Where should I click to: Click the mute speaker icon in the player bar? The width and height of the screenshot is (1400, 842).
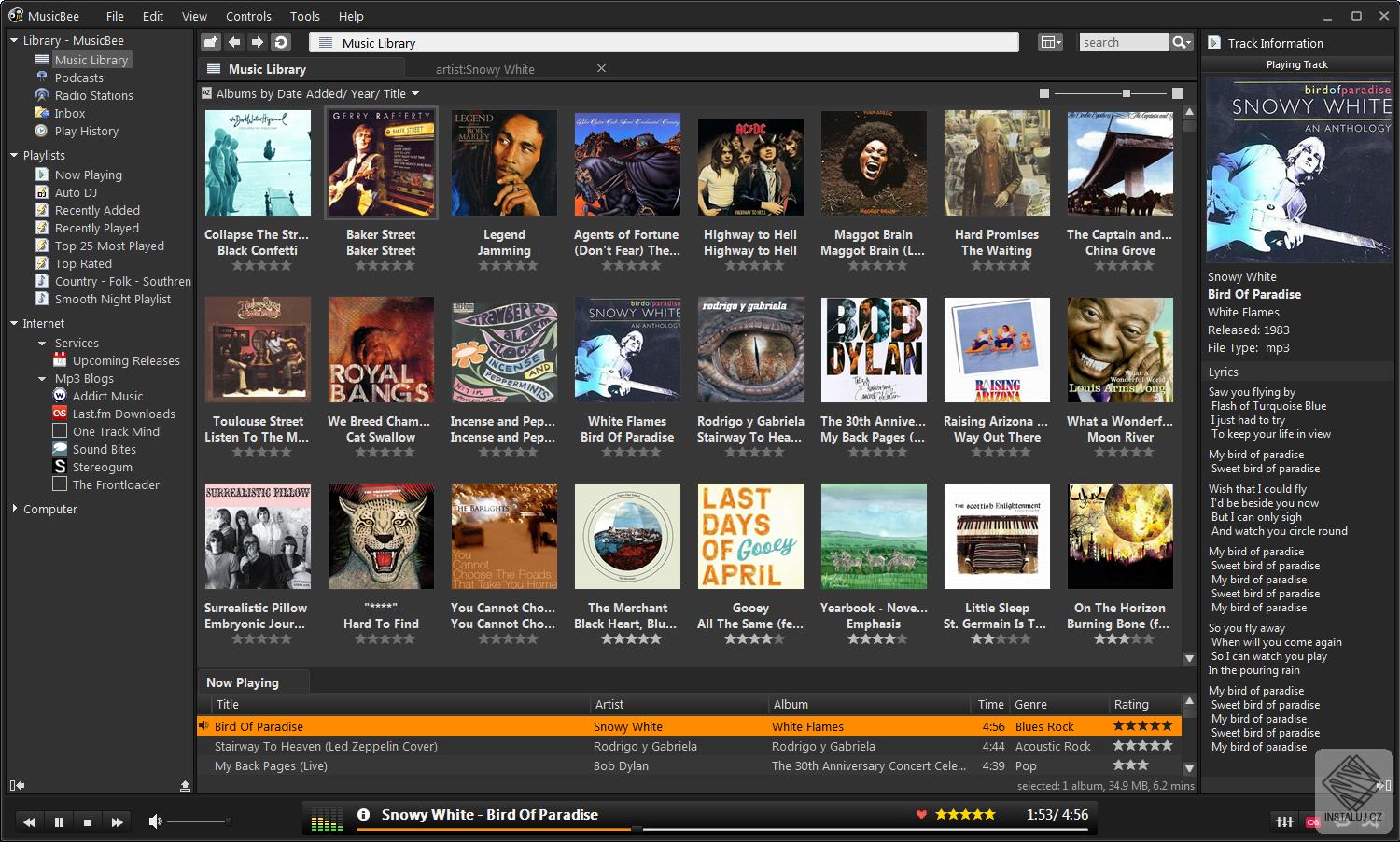click(155, 821)
